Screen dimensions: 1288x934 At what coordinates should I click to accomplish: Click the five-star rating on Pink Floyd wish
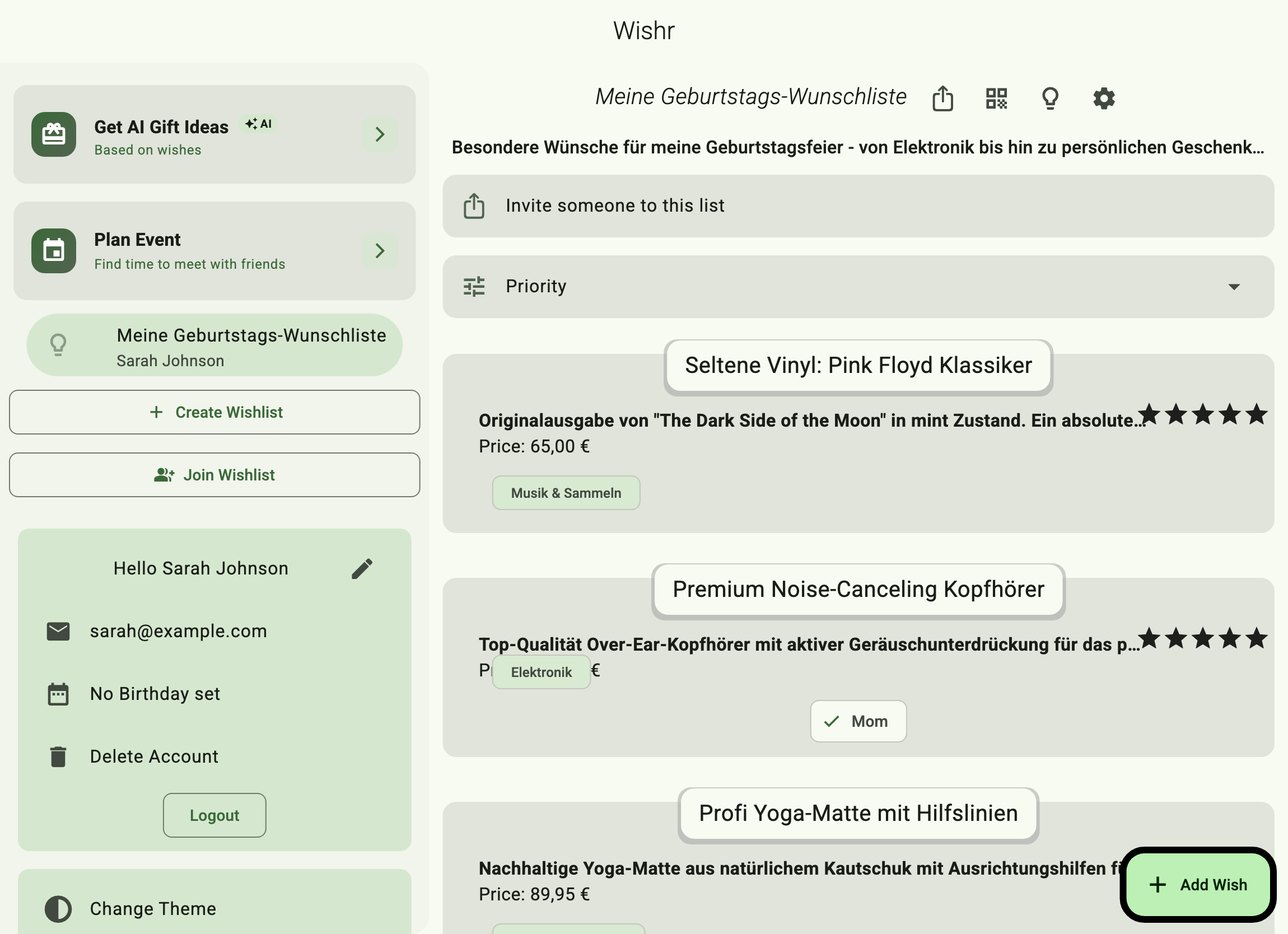click(1203, 414)
